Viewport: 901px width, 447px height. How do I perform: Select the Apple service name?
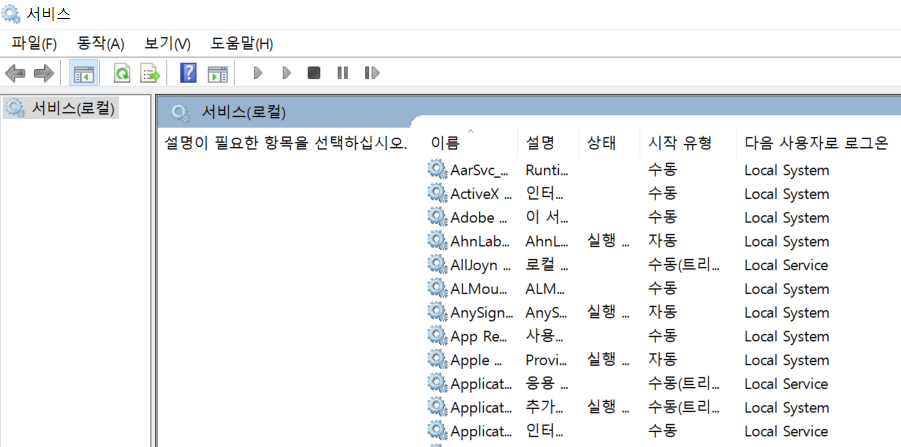(x=477, y=360)
